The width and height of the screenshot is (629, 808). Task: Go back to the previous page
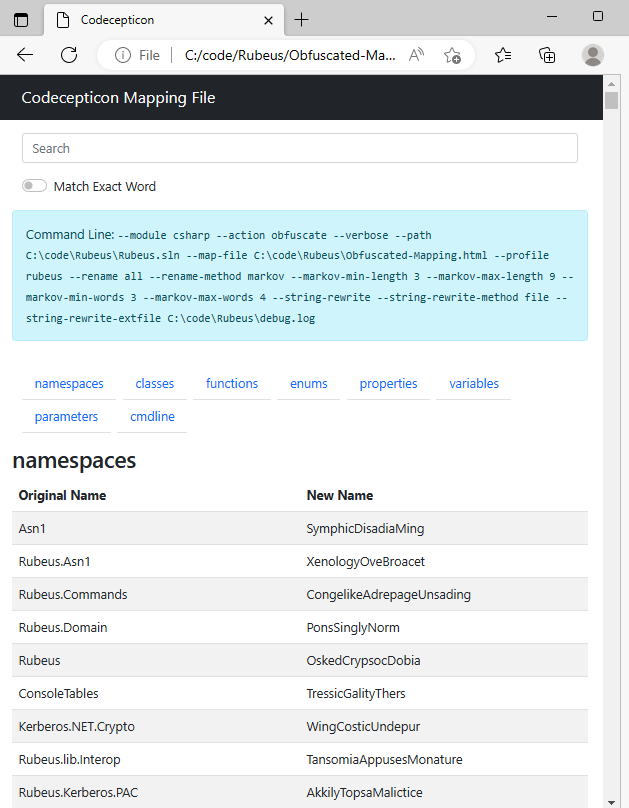point(25,55)
